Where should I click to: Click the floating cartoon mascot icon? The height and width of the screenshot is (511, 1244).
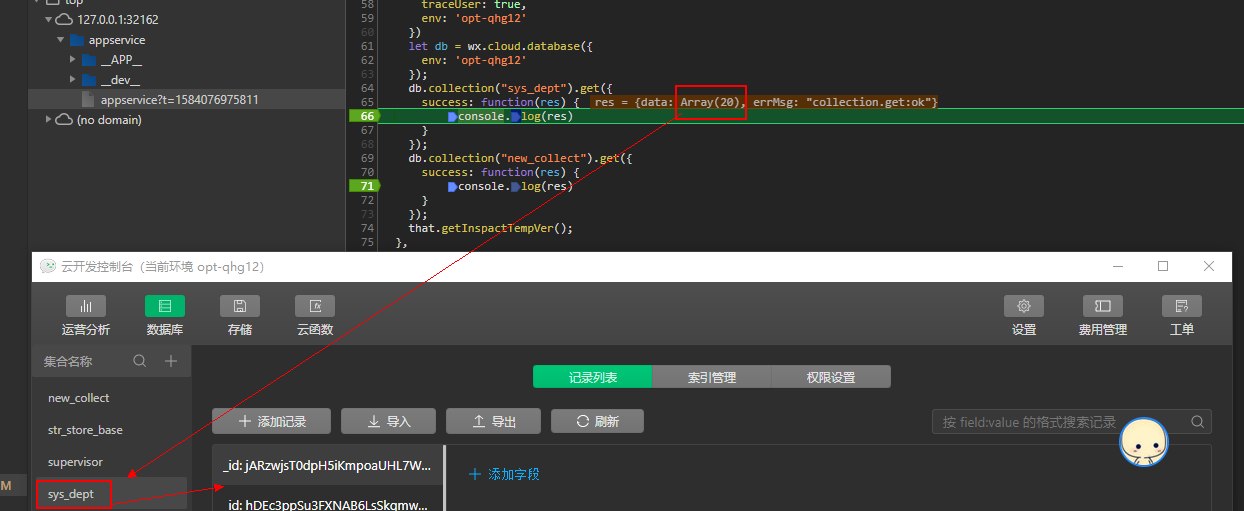click(1144, 441)
